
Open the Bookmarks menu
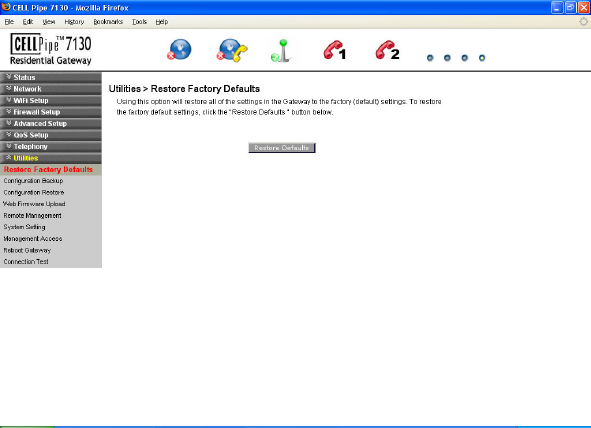[108, 22]
